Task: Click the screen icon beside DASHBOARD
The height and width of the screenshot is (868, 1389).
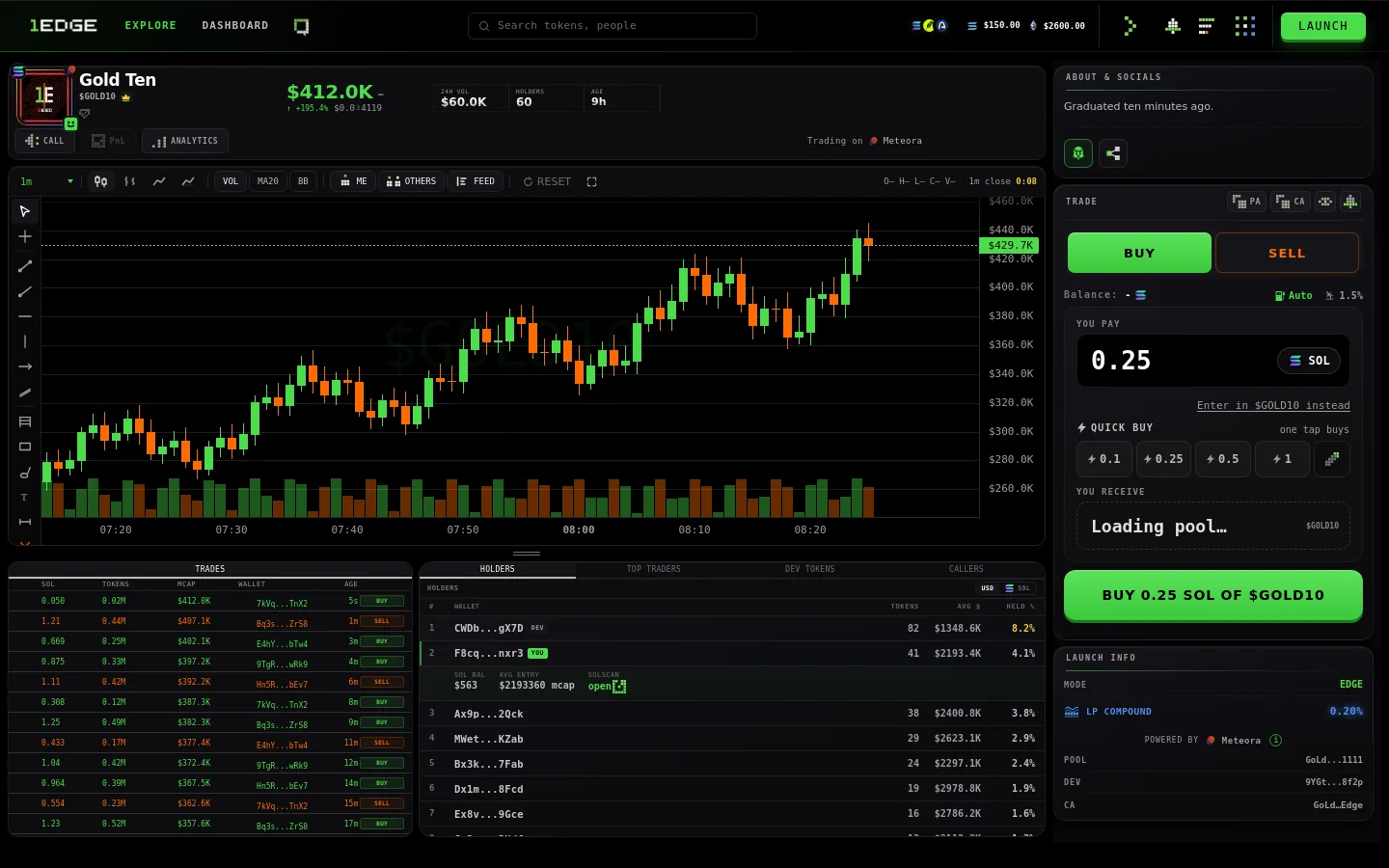Action: click(x=301, y=26)
